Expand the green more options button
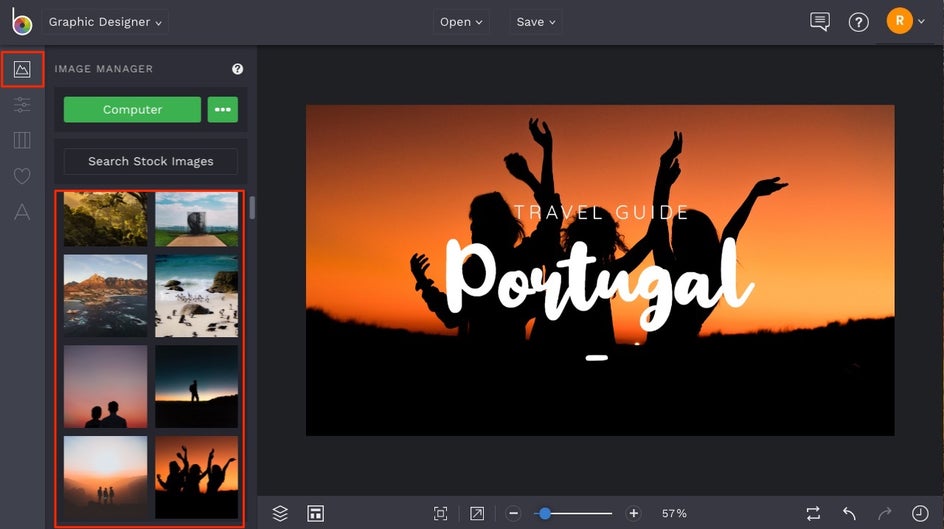Image resolution: width=944 pixels, height=529 pixels. (x=223, y=110)
